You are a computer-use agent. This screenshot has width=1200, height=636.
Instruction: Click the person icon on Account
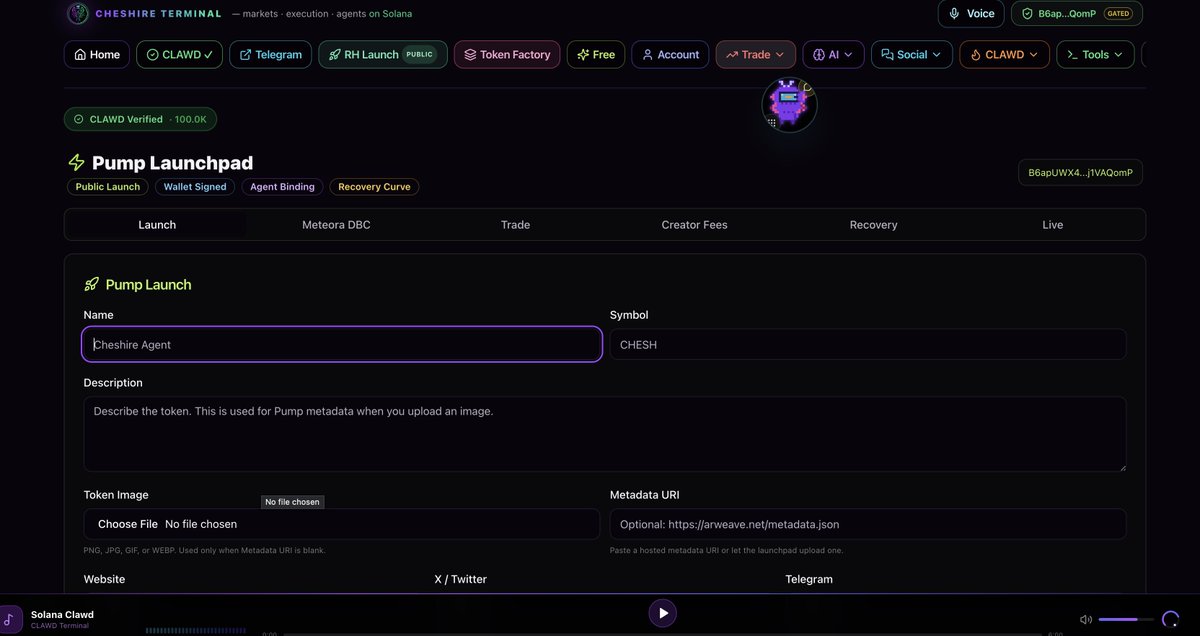[x=648, y=55]
